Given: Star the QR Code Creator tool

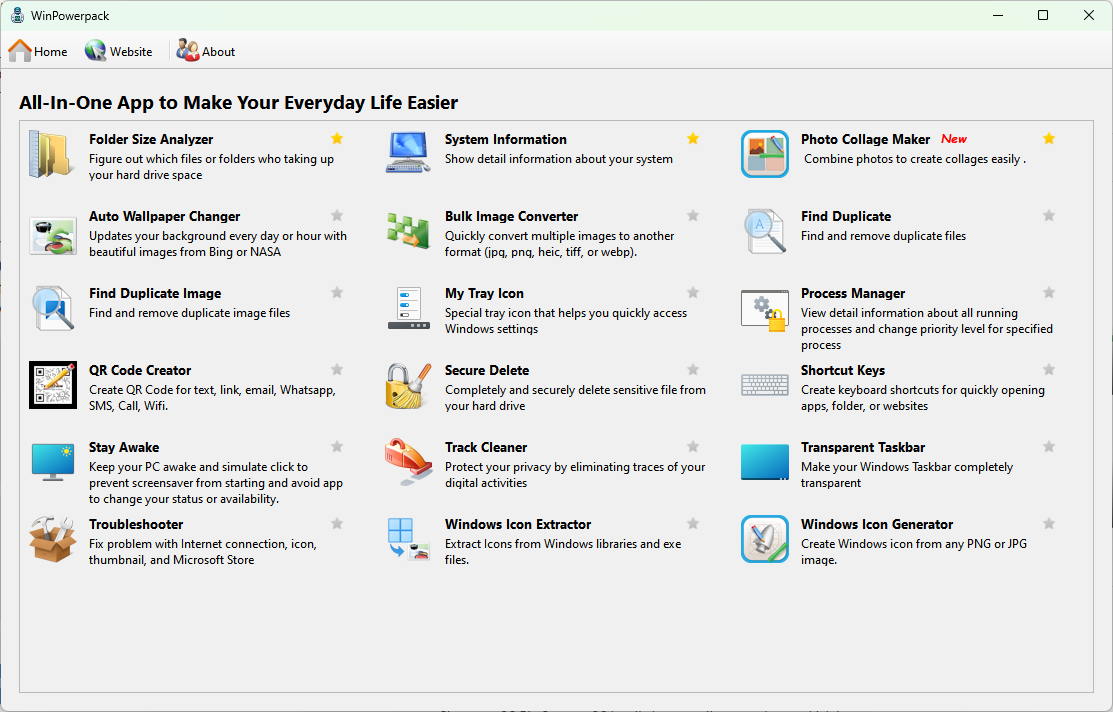Looking at the screenshot, I should [337, 369].
